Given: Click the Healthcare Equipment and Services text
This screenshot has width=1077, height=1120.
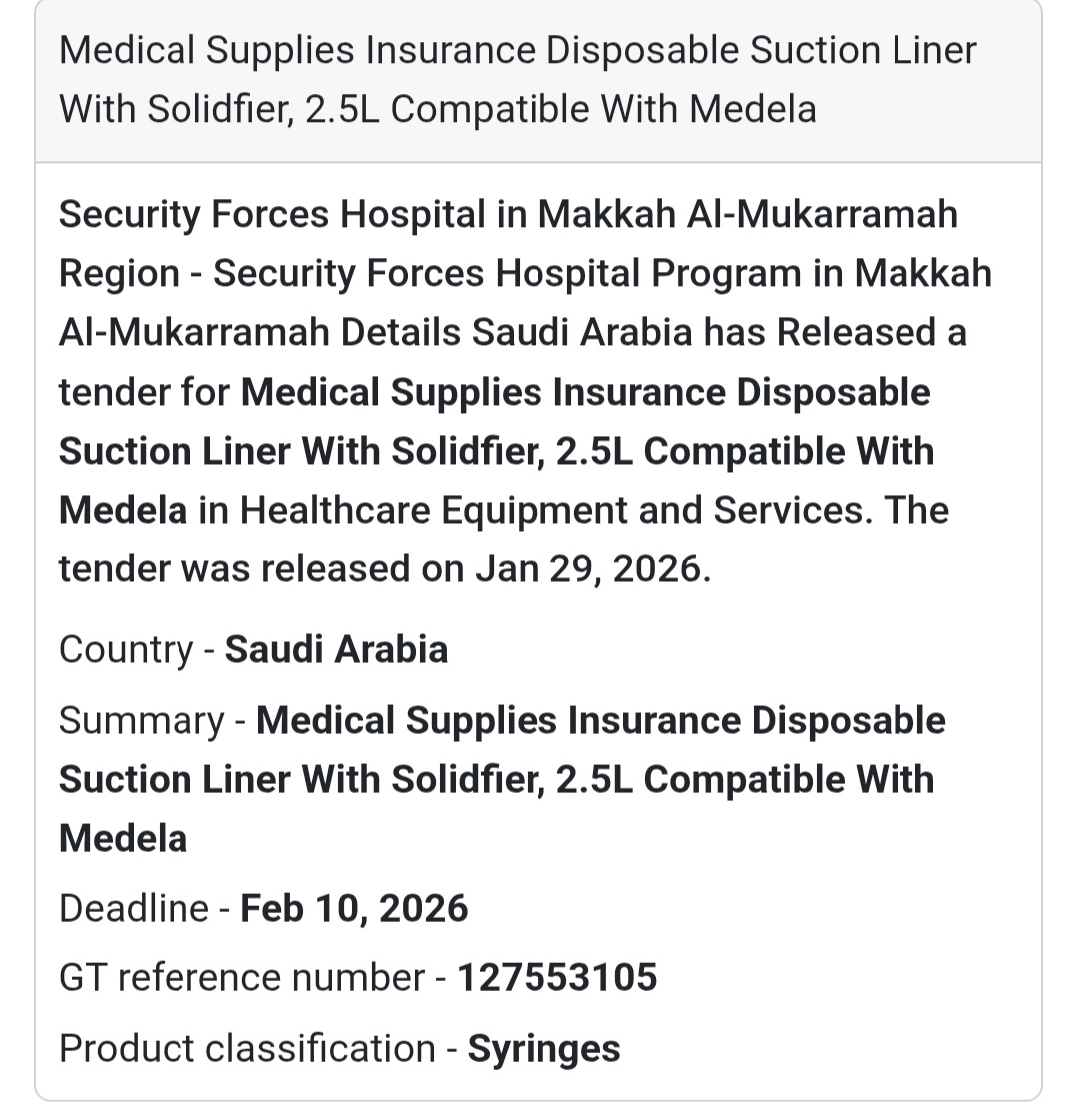Looking at the screenshot, I should point(556,510).
